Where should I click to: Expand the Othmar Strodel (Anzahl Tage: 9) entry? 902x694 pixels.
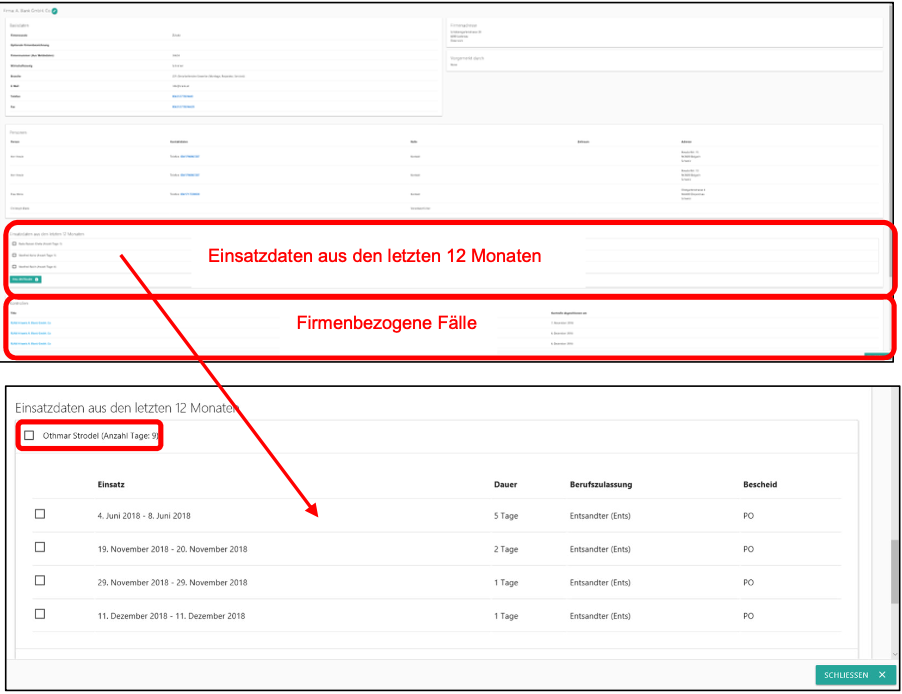point(102,436)
